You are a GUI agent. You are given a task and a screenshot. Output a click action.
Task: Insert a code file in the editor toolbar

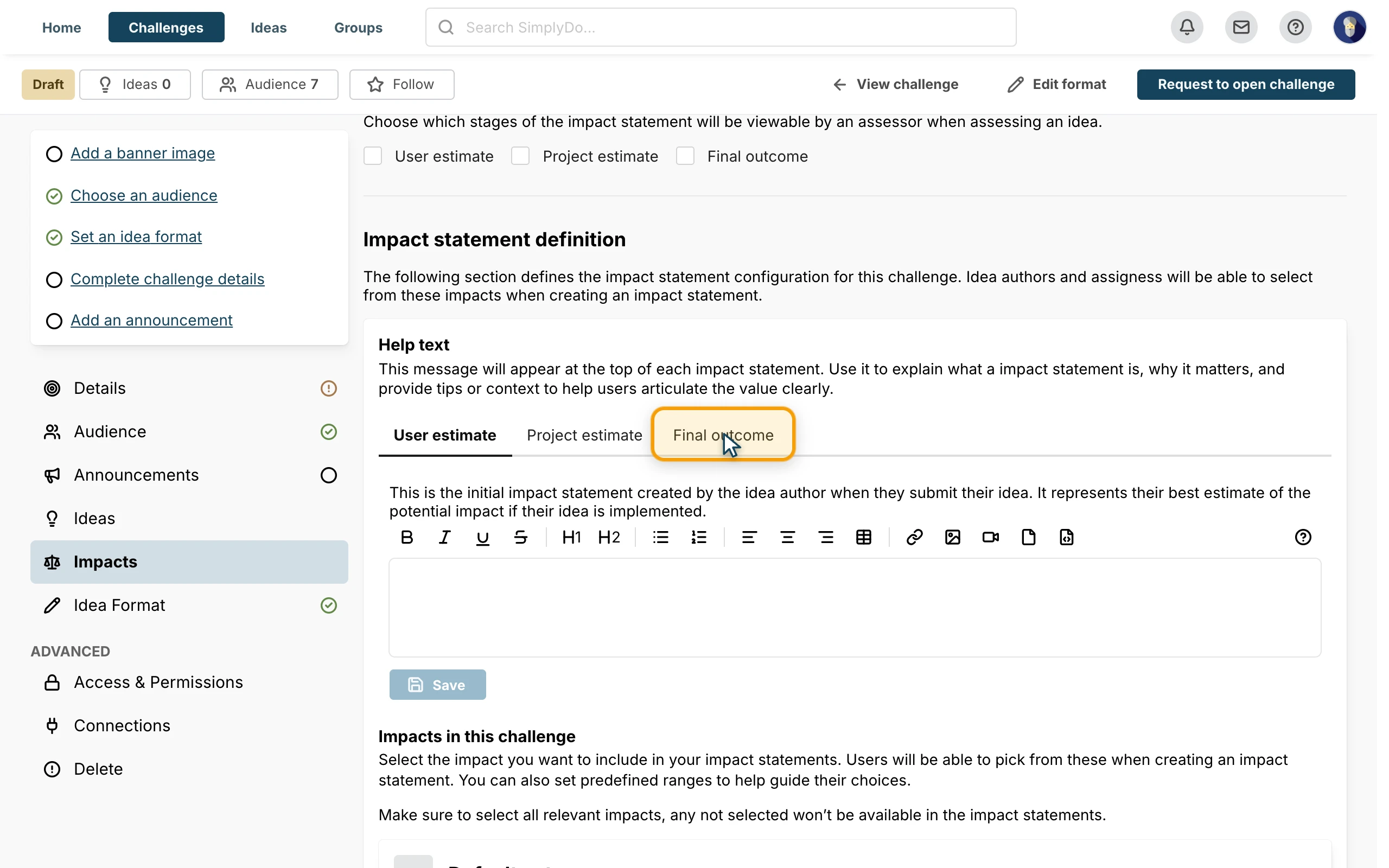point(1066,537)
